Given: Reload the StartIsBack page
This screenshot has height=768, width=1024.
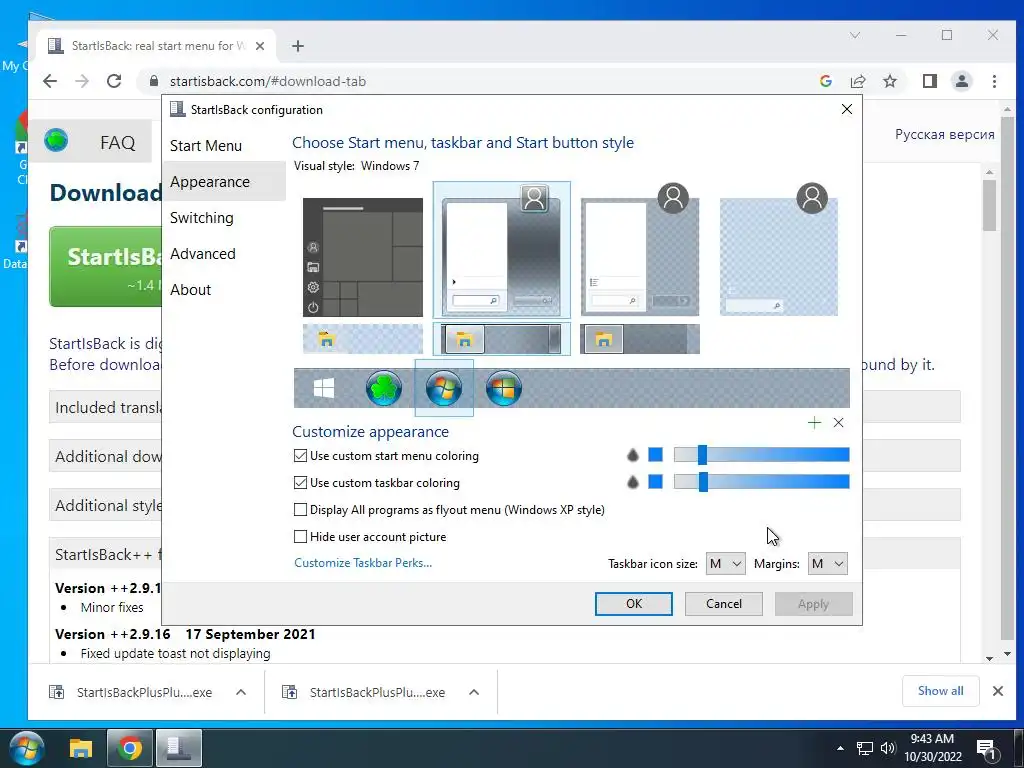Looking at the screenshot, I should click(114, 81).
